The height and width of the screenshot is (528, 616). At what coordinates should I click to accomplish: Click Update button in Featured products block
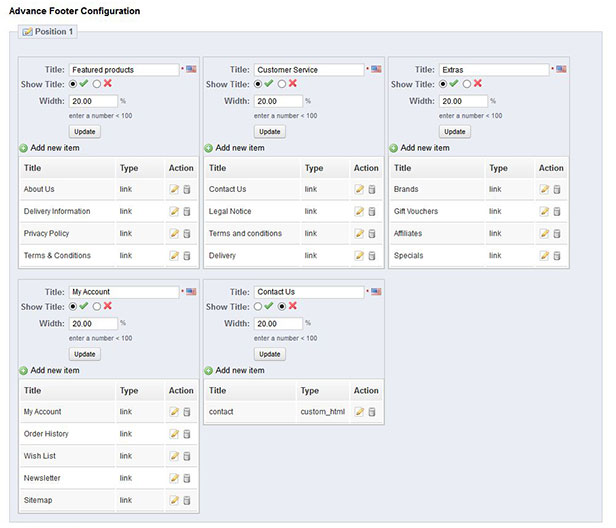coord(85,132)
